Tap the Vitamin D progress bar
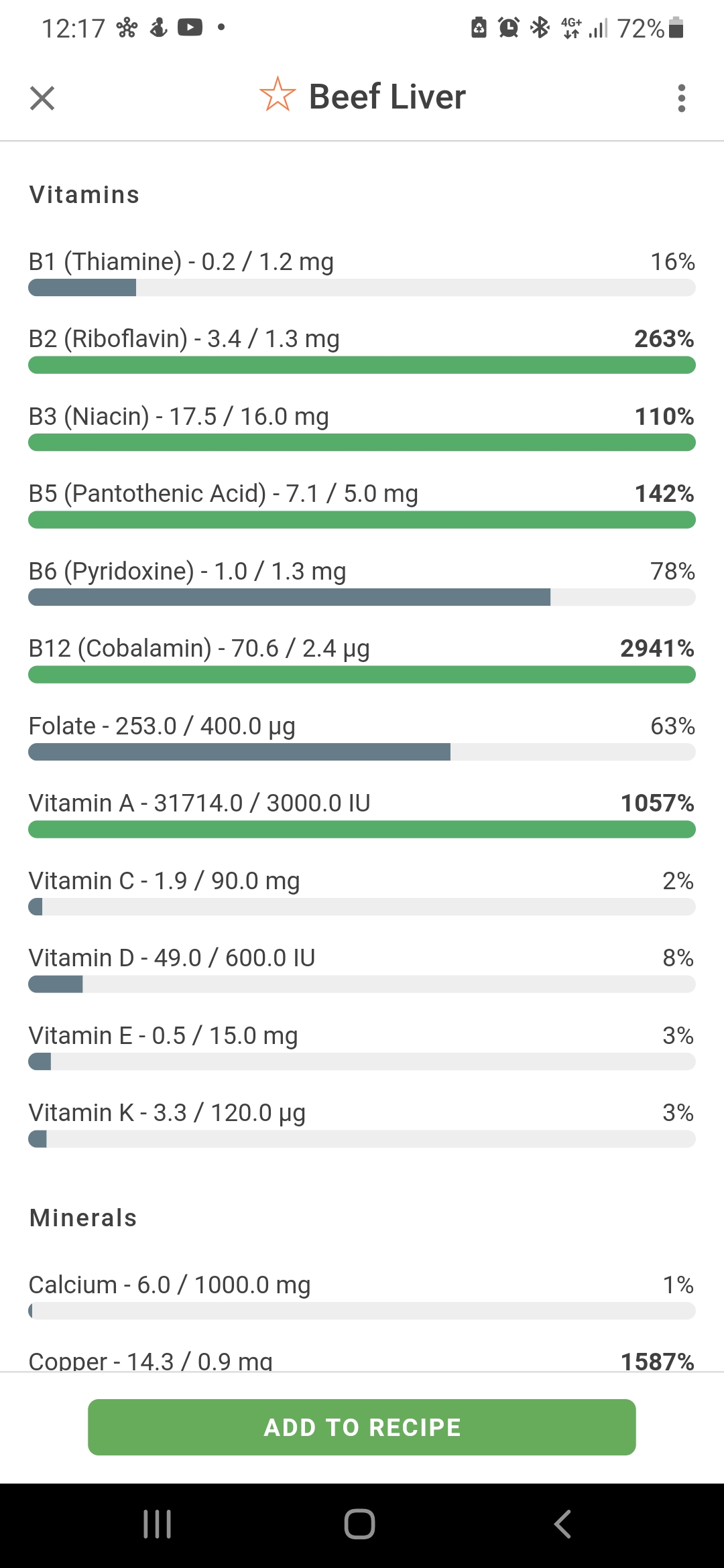 pos(362,984)
